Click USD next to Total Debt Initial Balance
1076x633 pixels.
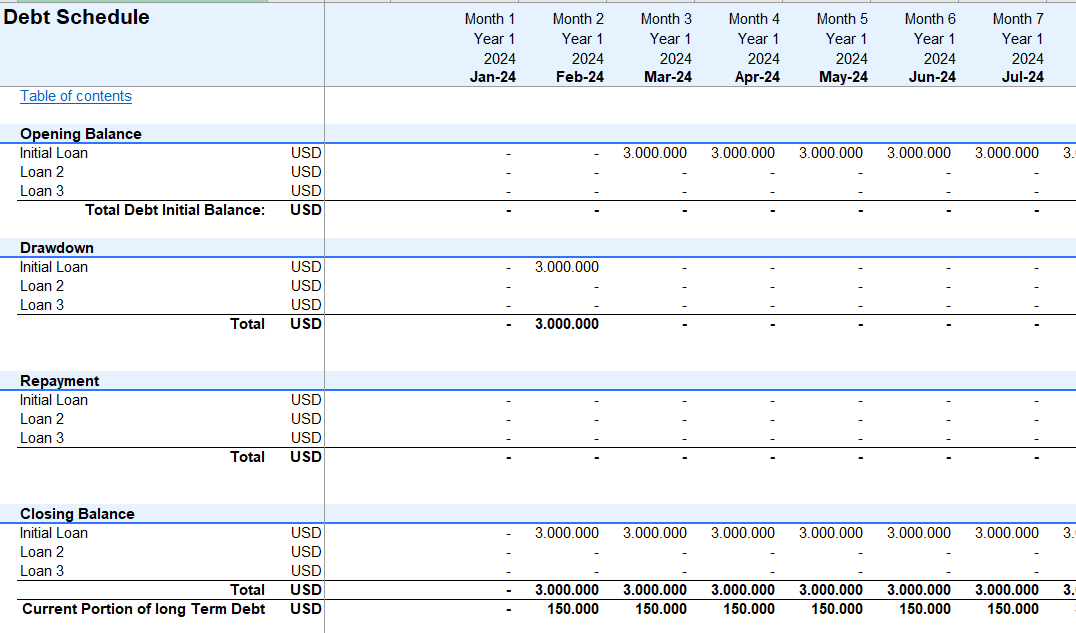tap(306, 210)
